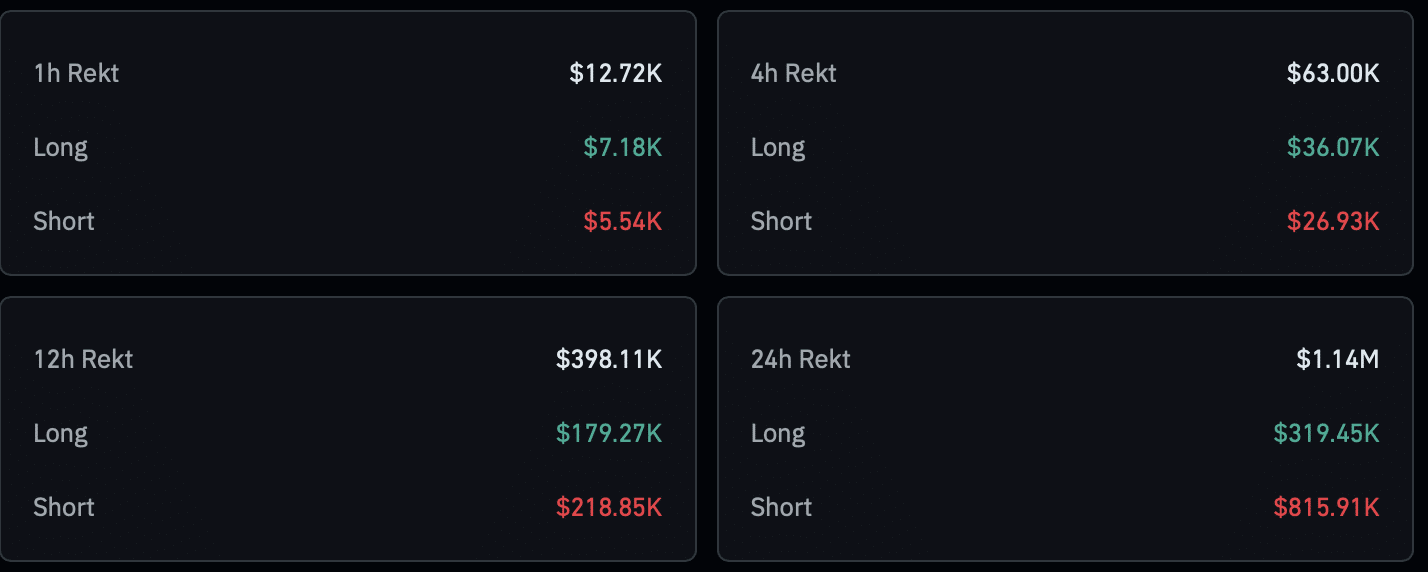Click the 24h Rekt label
Screen dimensions: 1428x572
click(801, 359)
